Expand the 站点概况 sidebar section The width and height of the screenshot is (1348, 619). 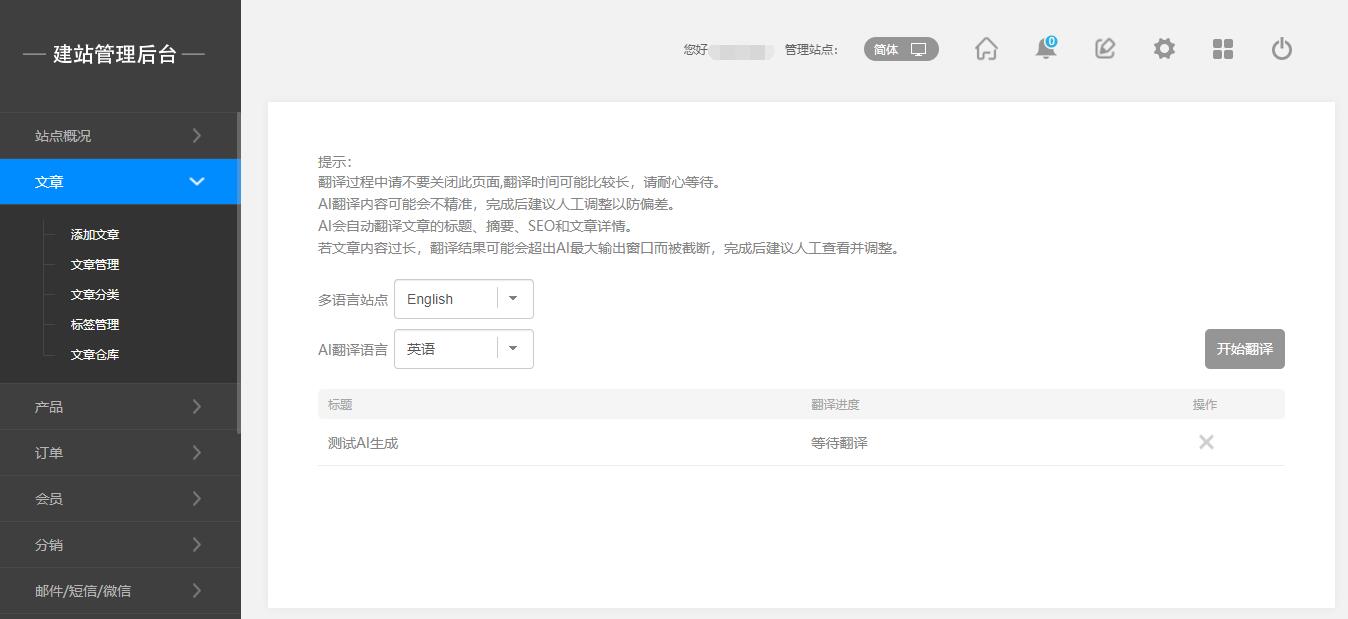point(120,136)
